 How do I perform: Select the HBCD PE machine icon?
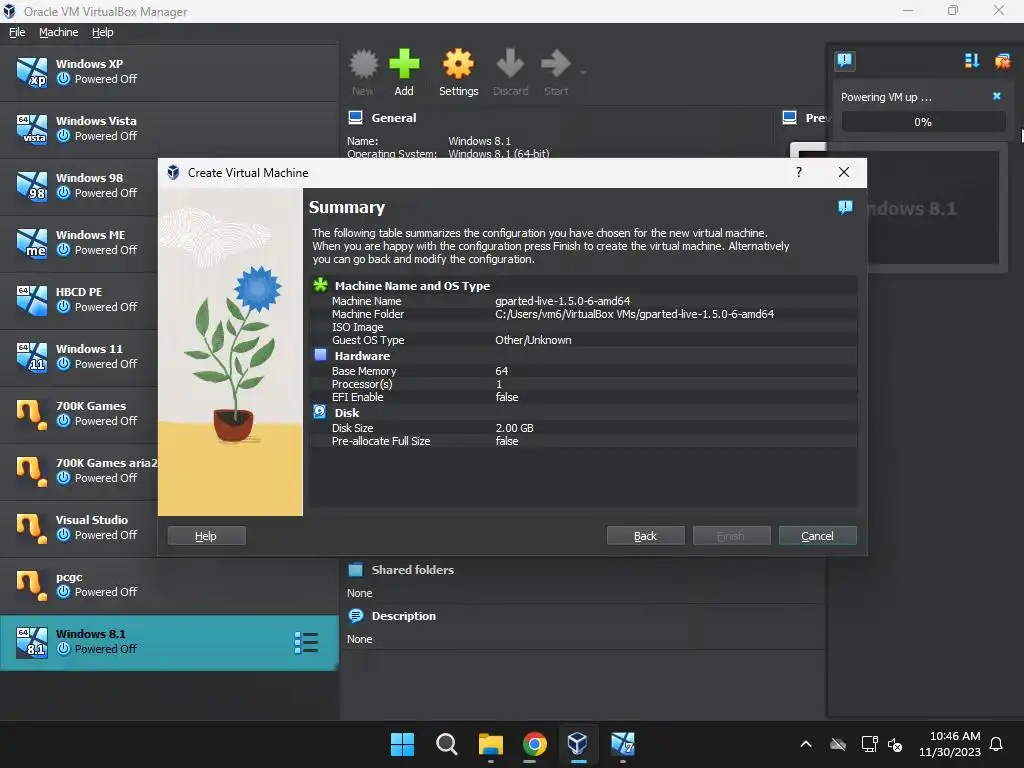32,299
